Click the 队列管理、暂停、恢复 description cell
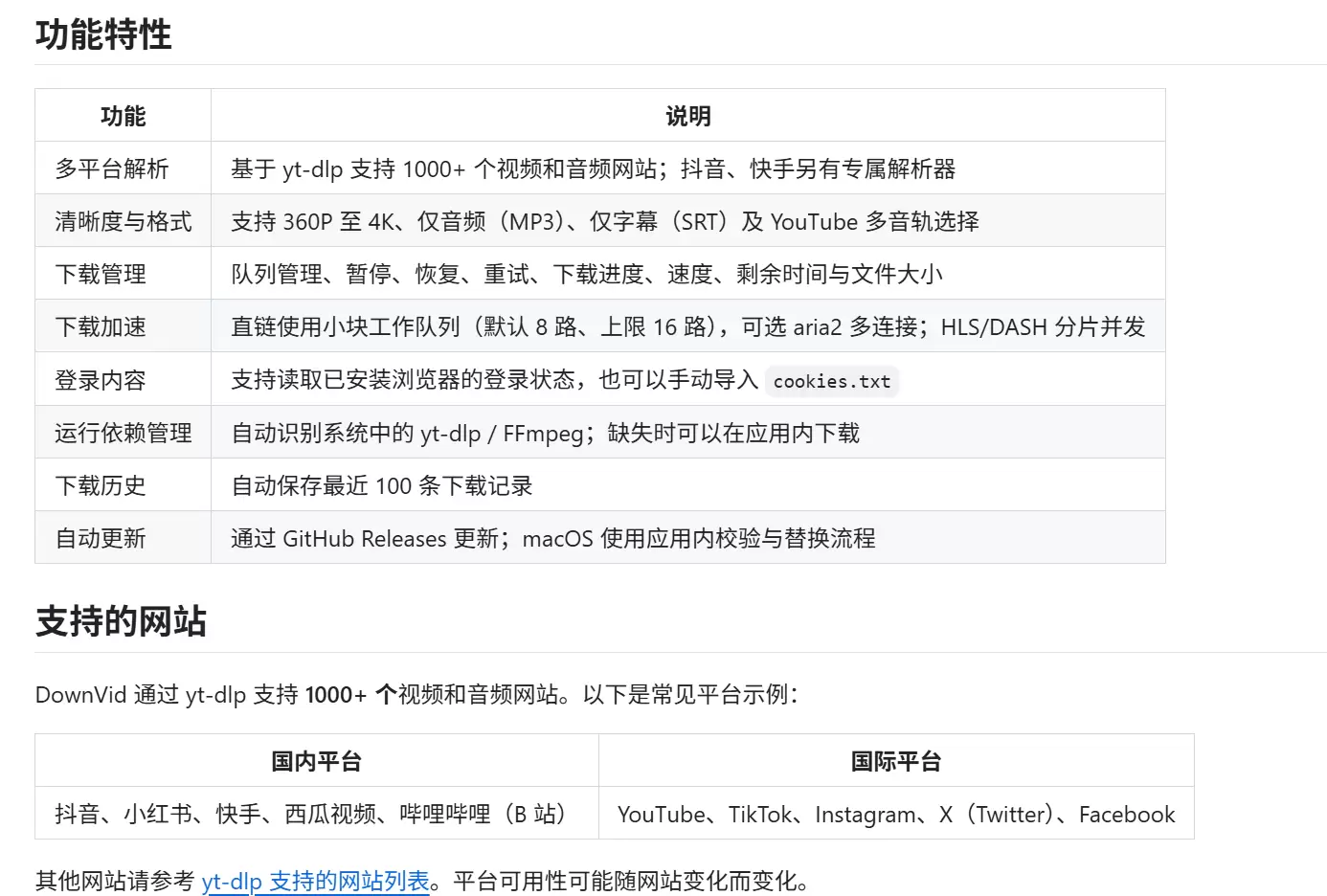1327x896 pixels. 688,274
